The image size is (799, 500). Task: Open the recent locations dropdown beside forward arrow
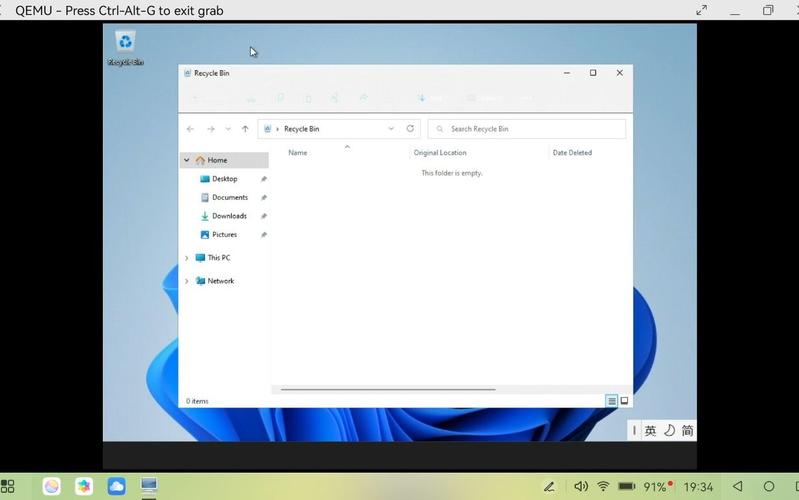point(228,129)
